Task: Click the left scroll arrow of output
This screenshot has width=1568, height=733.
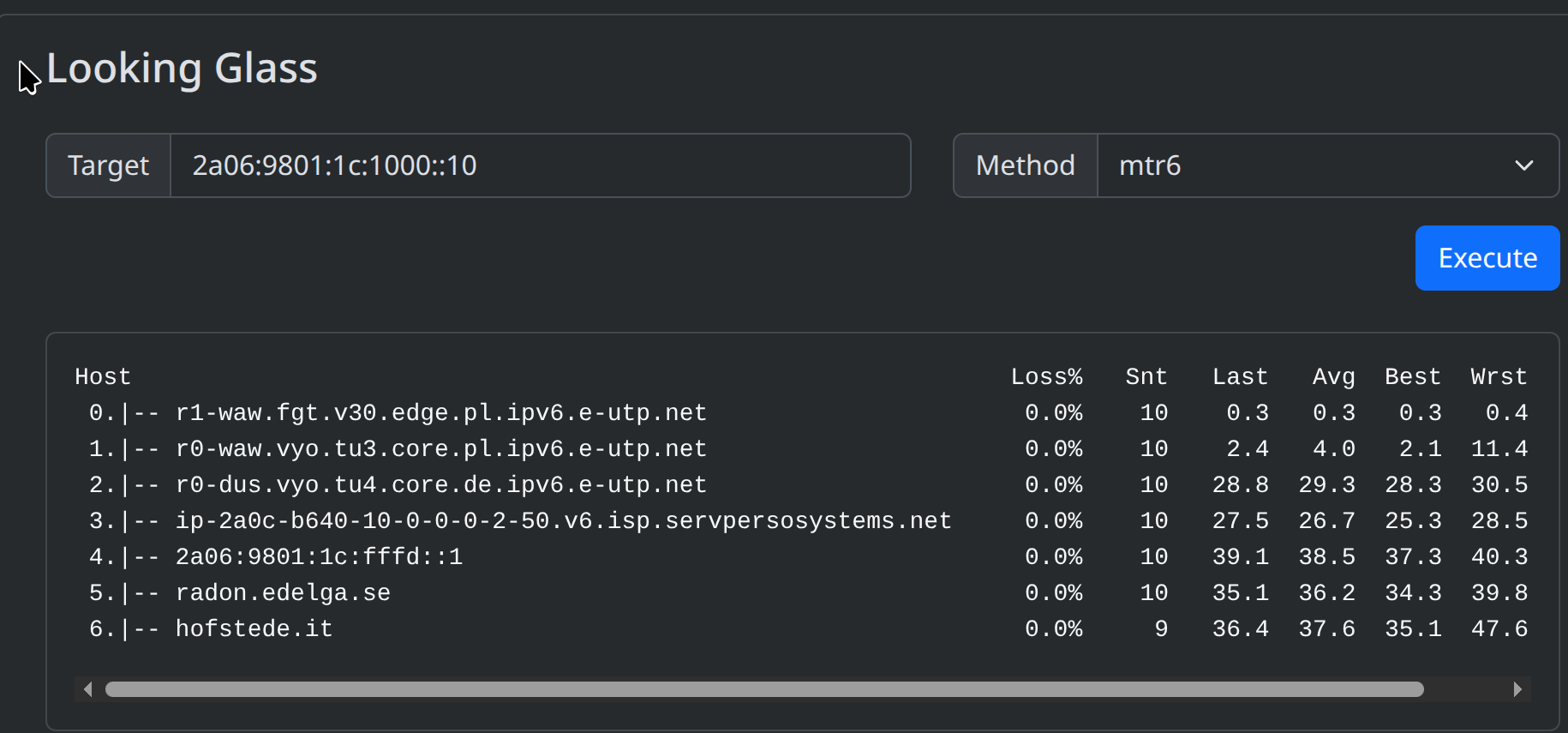Action: 87,689
